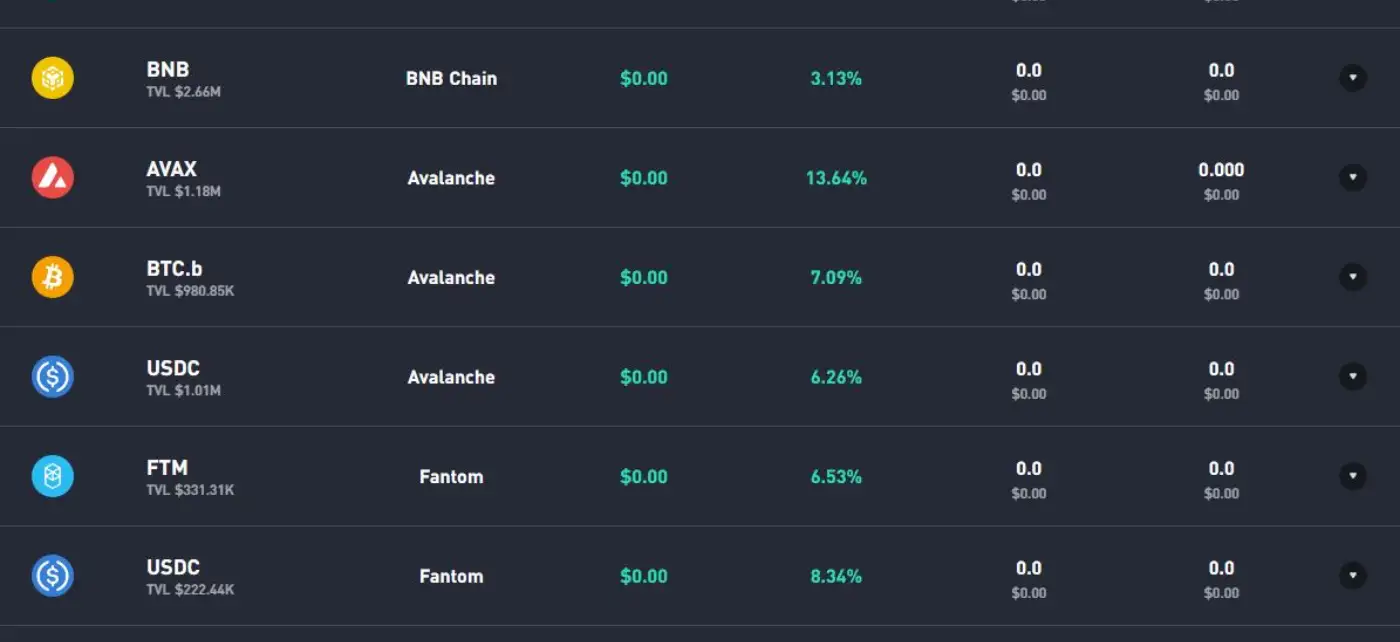Screen dimensions: 1400x642
Task: Click the BNB coin icon
Action: point(52,78)
